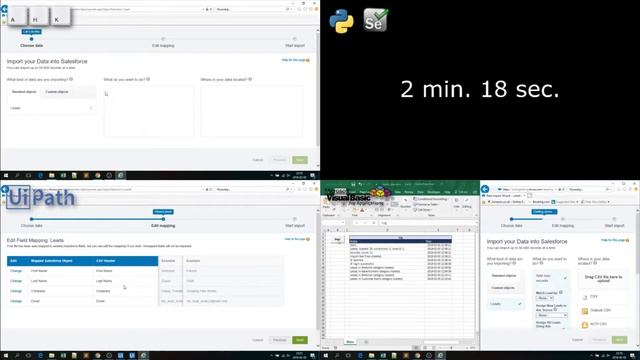This screenshot has width=640, height=360.
Task: Click the Change link for First Name row
Action: coord(16,271)
